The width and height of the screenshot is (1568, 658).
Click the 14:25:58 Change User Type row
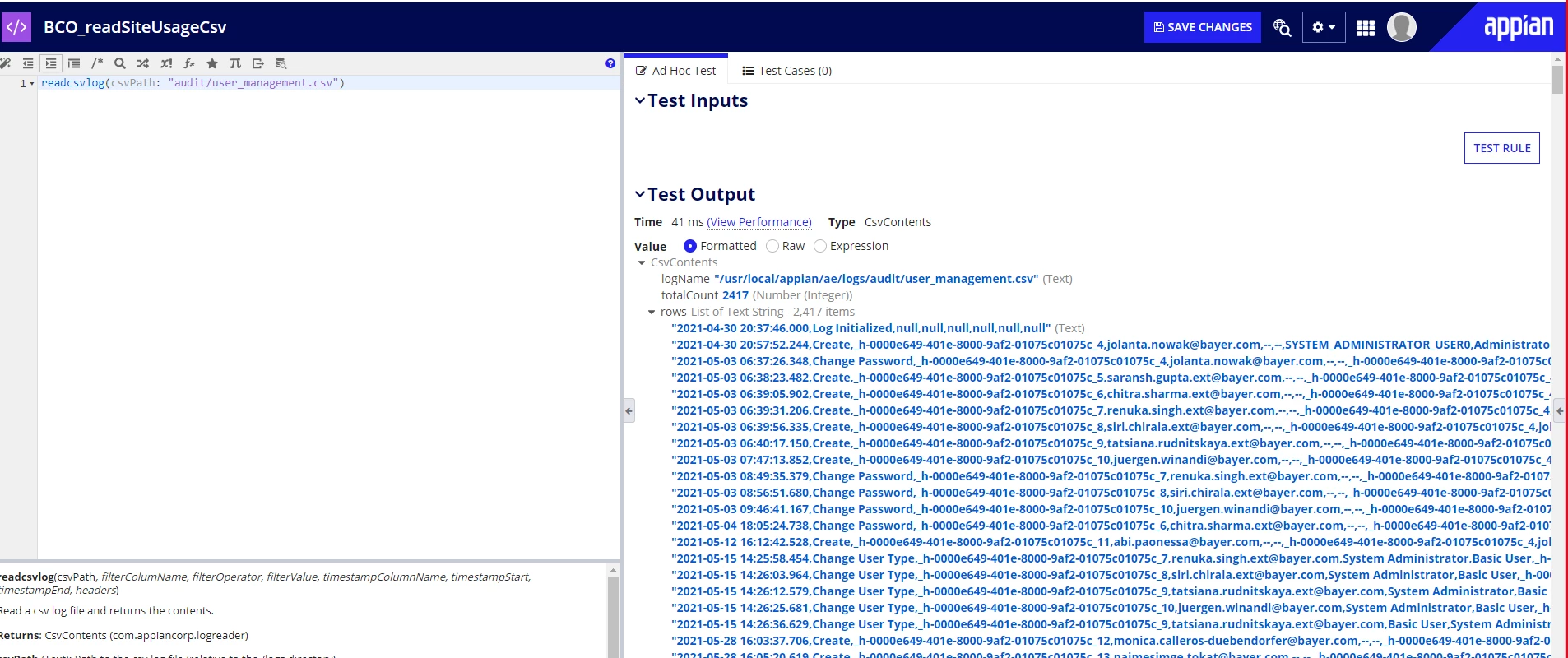click(x=1111, y=558)
